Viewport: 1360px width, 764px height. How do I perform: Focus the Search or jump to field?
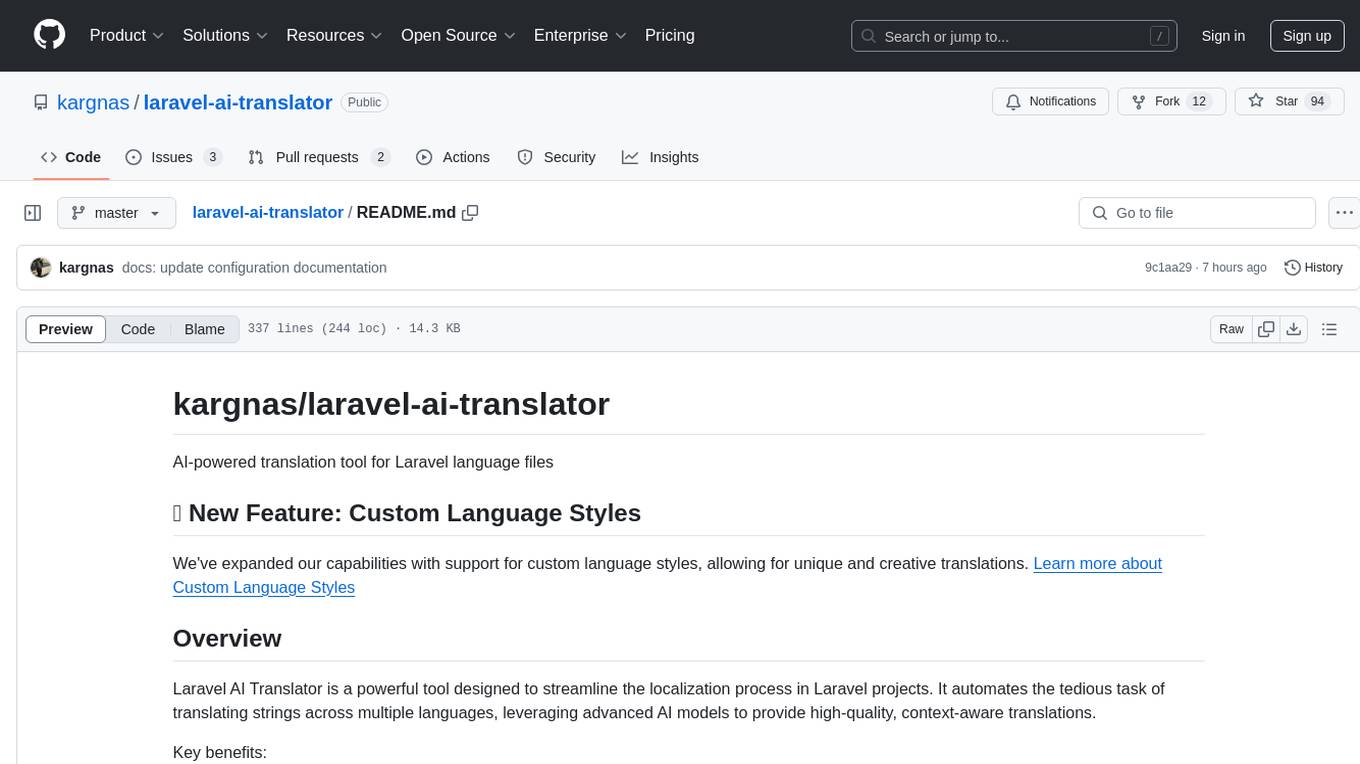[1015, 36]
